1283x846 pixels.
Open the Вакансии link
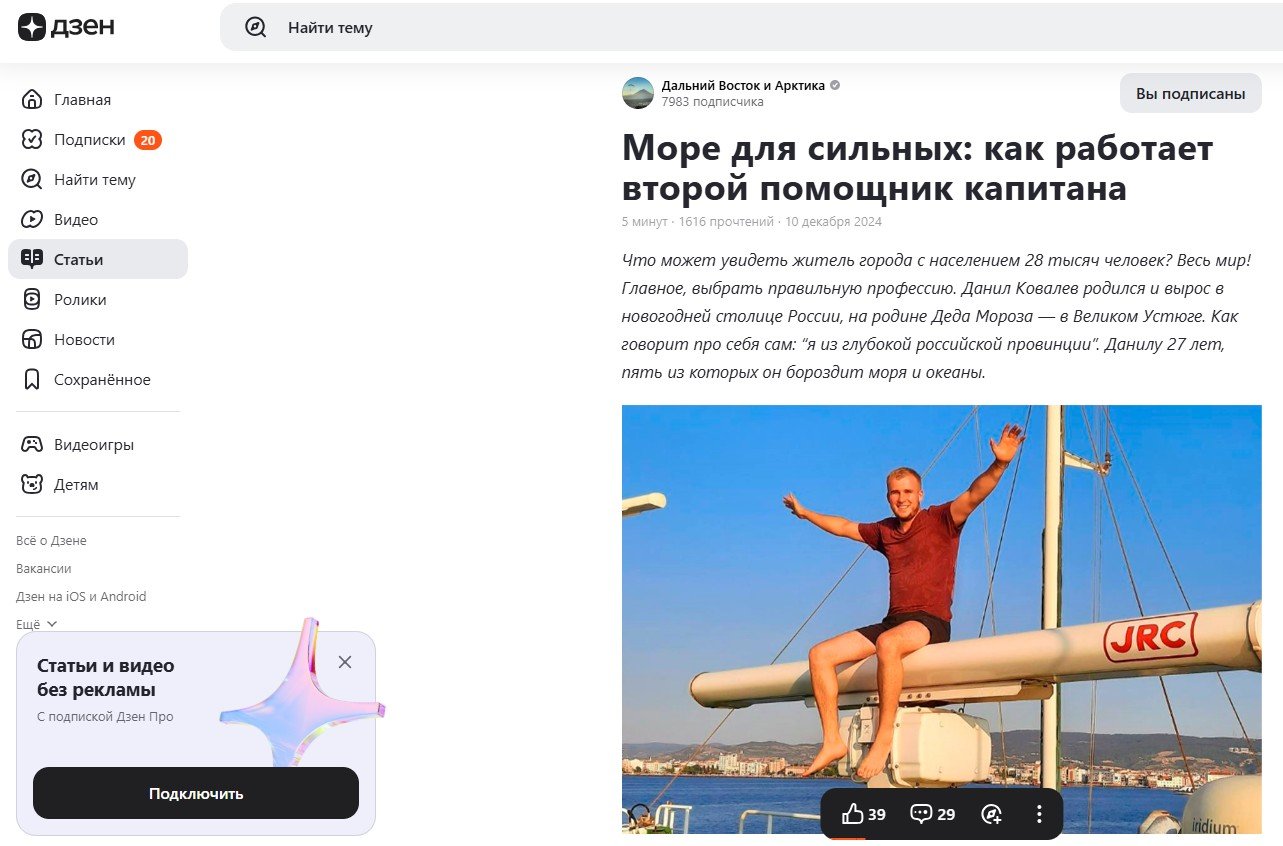(x=44, y=569)
